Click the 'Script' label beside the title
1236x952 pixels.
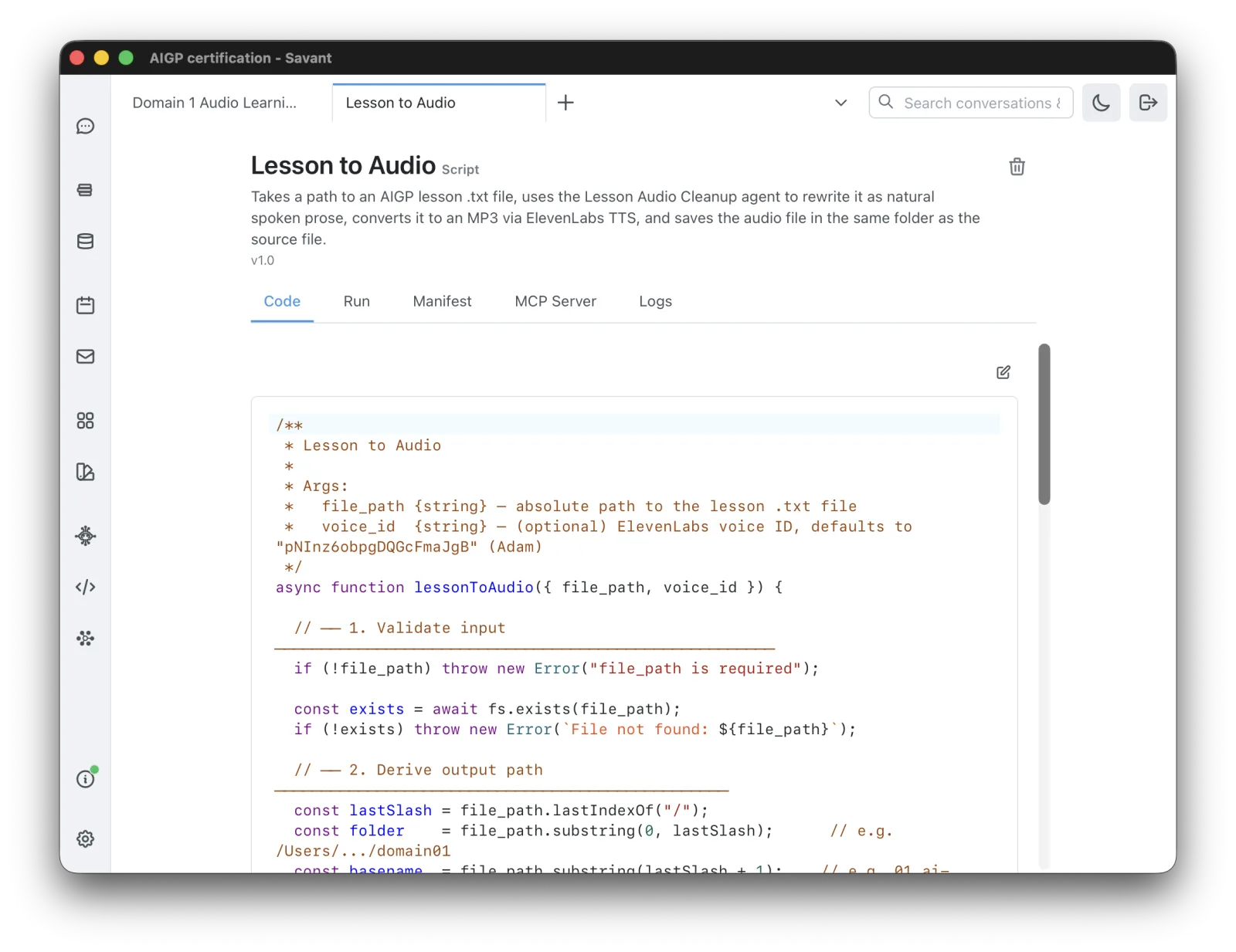tap(460, 169)
